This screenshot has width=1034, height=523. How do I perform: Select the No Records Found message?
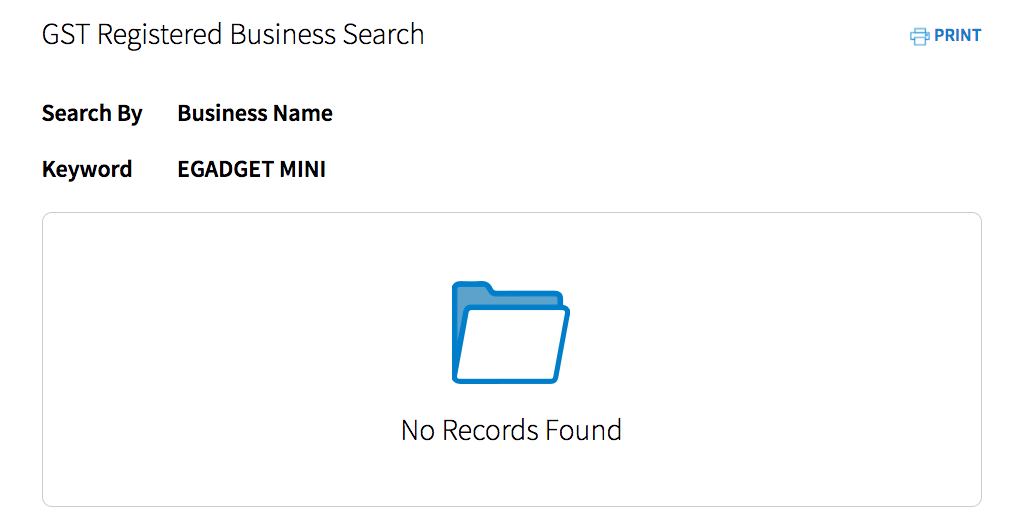pos(511,430)
